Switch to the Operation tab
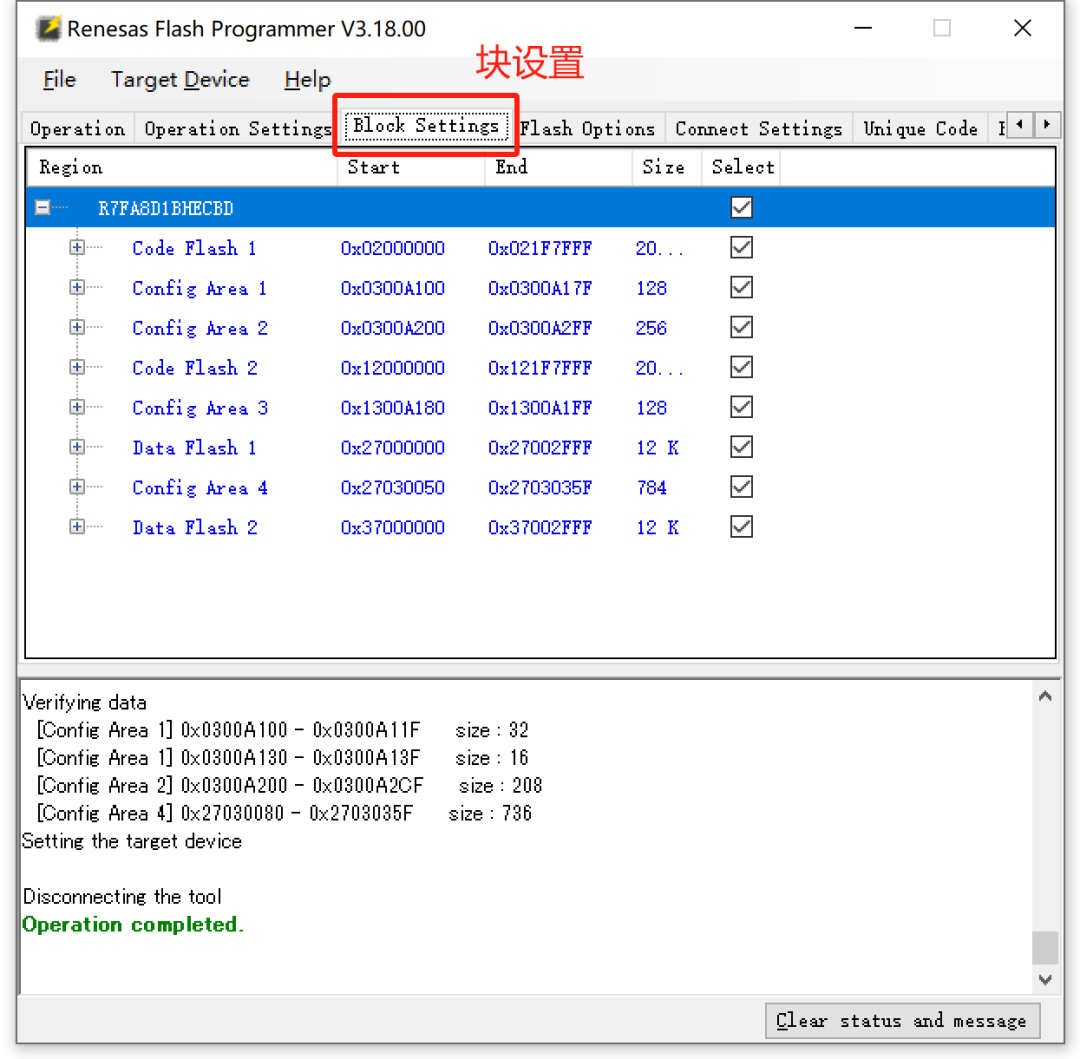This screenshot has height=1059, width=1080. (77, 129)
